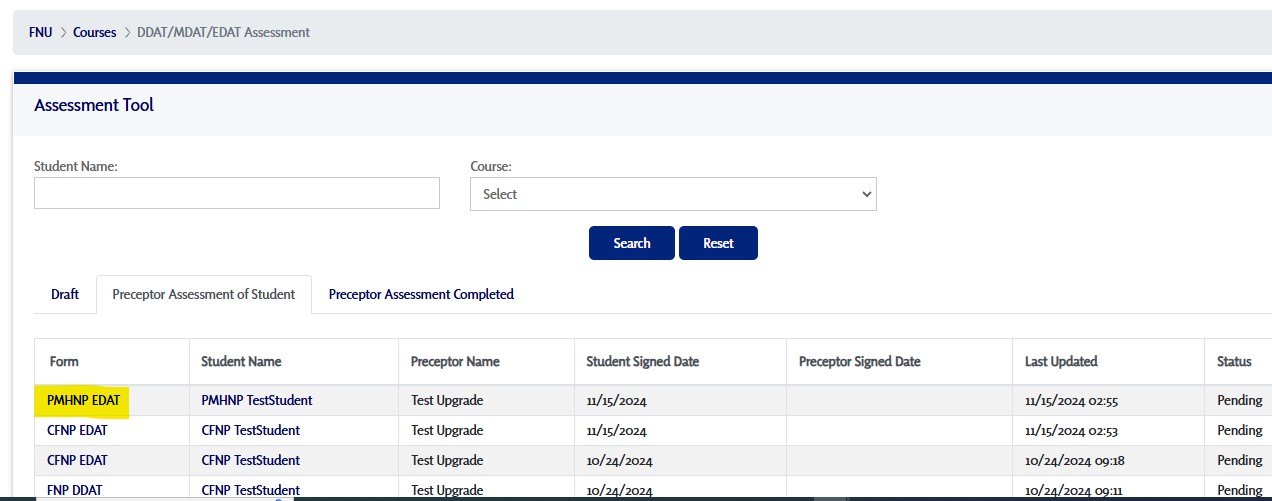This screenshot has height=501, width=1272.
Task: Open CFNP EDAT form updated 11/15/2024 02:53
Action: coord(77,430)
